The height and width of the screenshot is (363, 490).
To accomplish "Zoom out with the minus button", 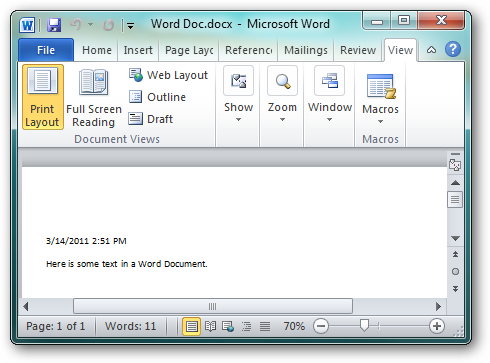I will pos(321,326).
